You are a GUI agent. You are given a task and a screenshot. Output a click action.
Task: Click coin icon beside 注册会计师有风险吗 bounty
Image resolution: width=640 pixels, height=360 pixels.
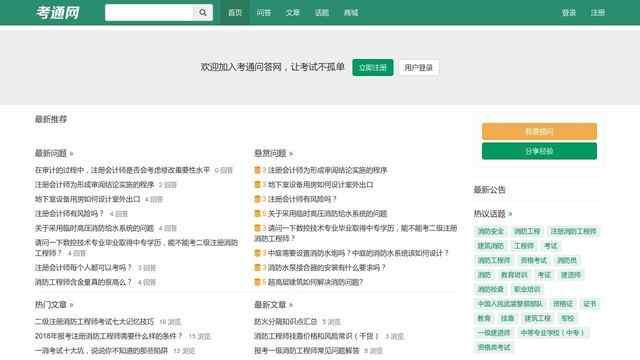tap(258, 199)
